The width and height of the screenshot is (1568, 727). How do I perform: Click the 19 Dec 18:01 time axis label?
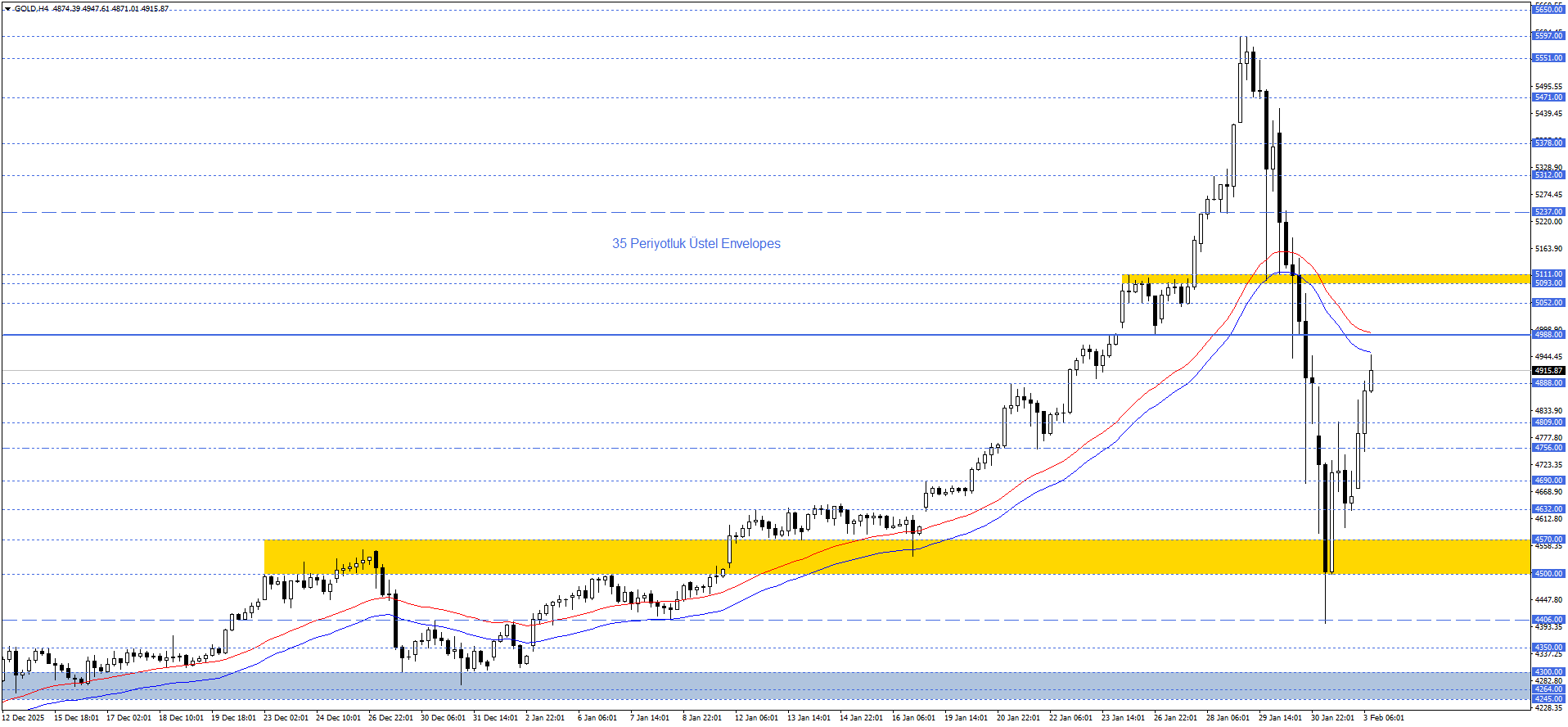tap(233, 718)
